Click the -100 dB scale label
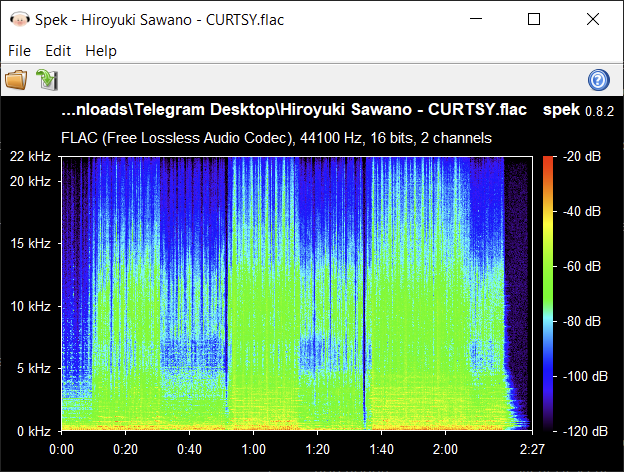Viewport: 624px width, 472px height. tap(585, 376)
